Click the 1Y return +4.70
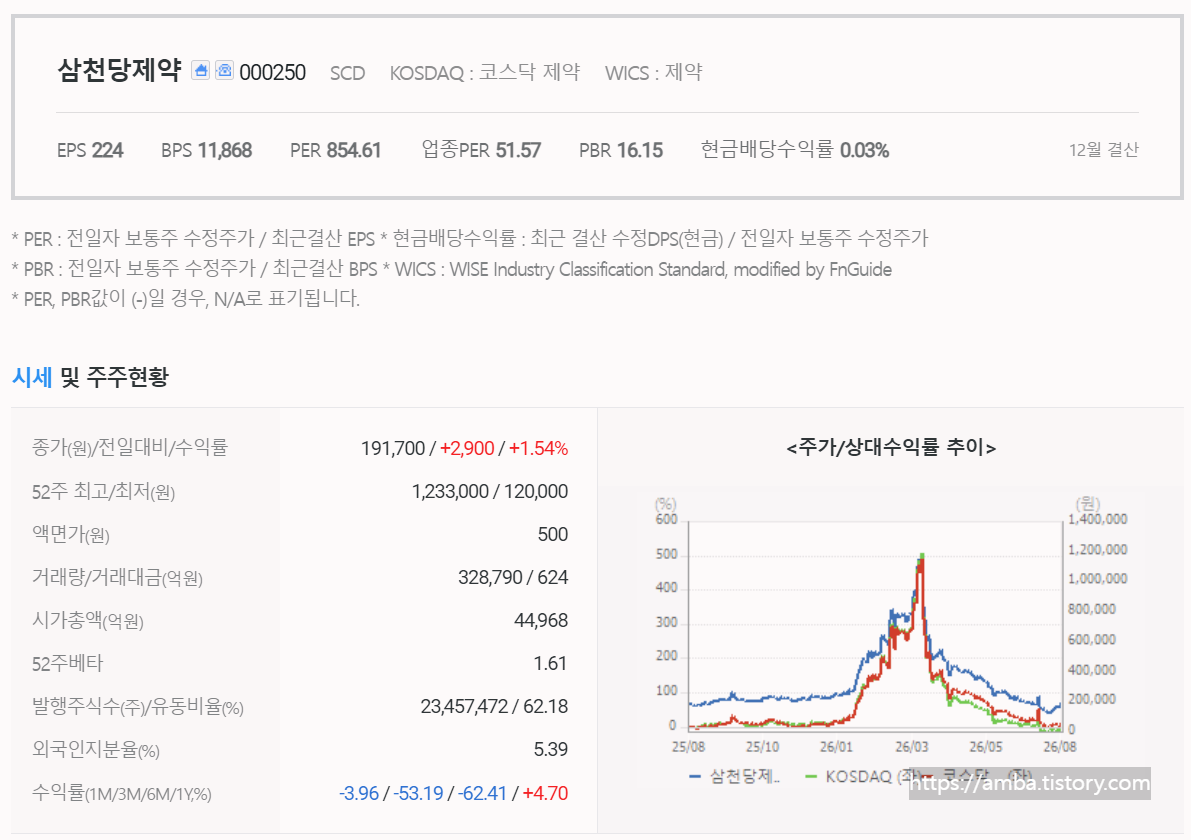The height and width of the screenshot is (840, 1191). point(545,794)
